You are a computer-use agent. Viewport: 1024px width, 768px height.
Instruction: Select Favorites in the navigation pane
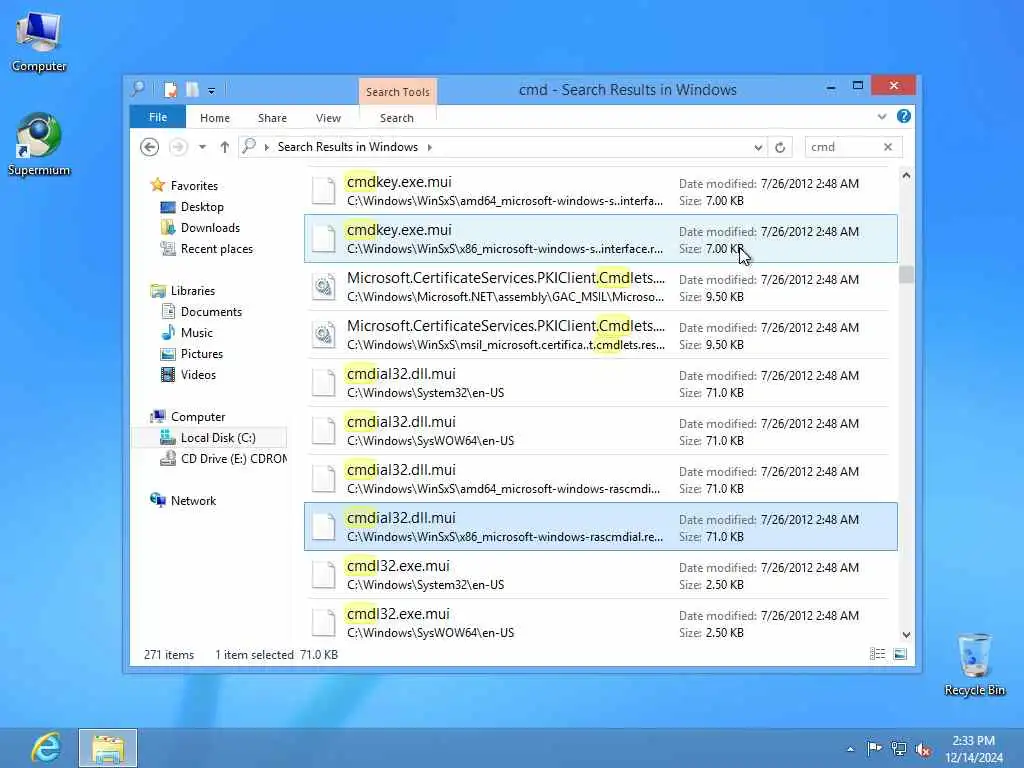194,185
